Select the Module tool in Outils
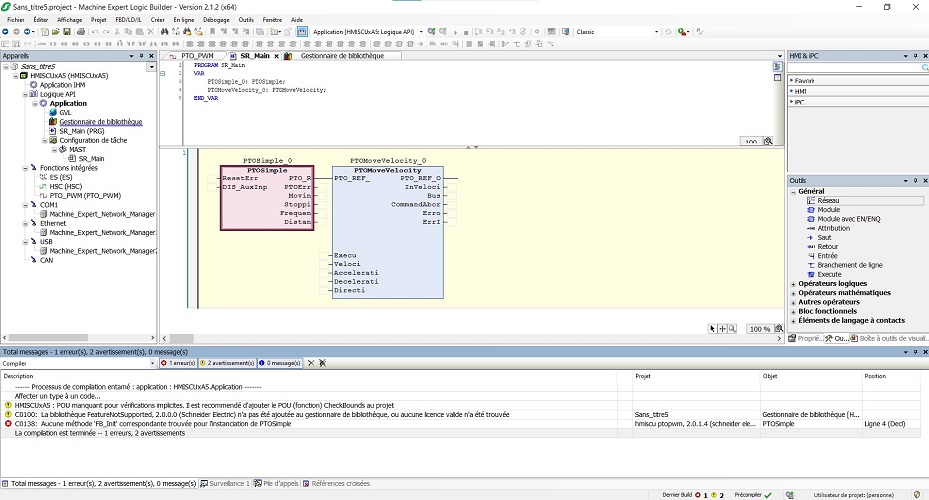 pos(828,209)
